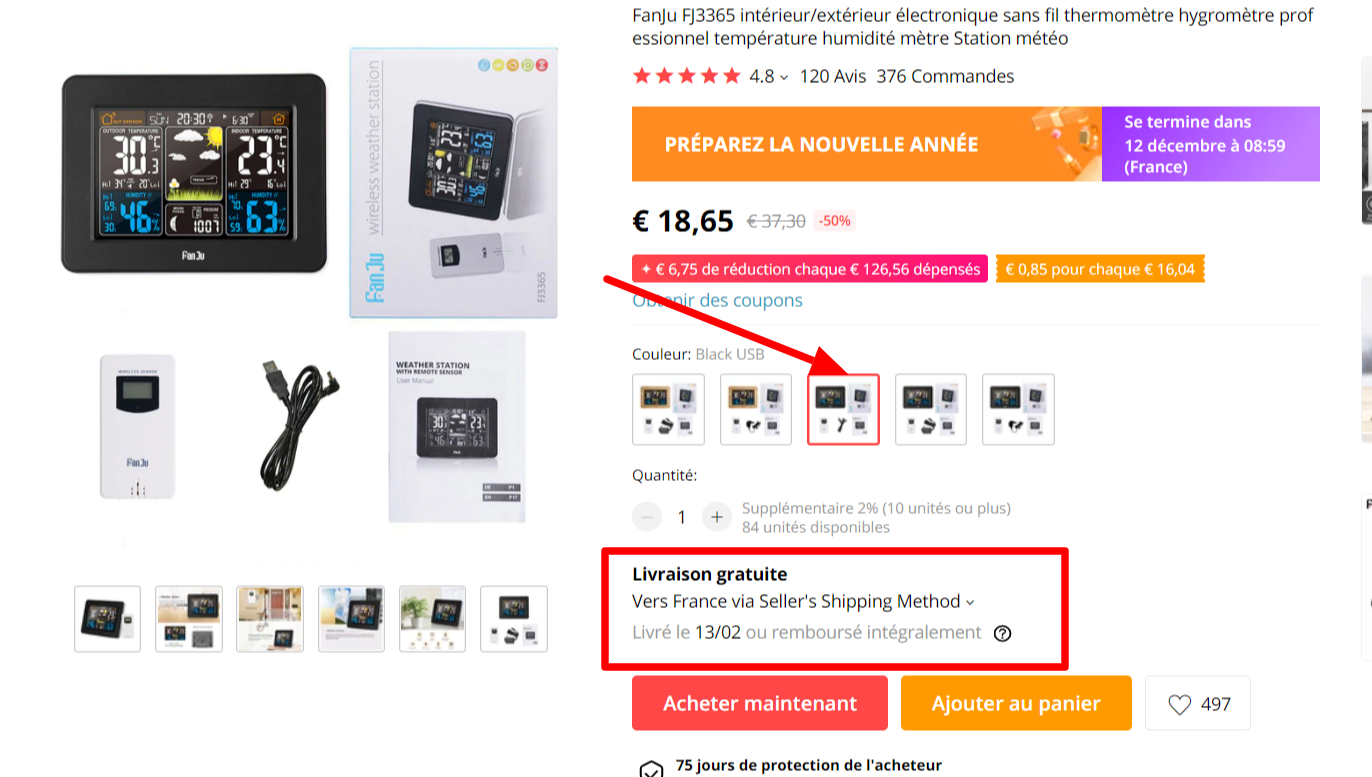Screen dimensions: 1372x777
Task: View the first product gallery thumbnail
Action: [107, 619]
